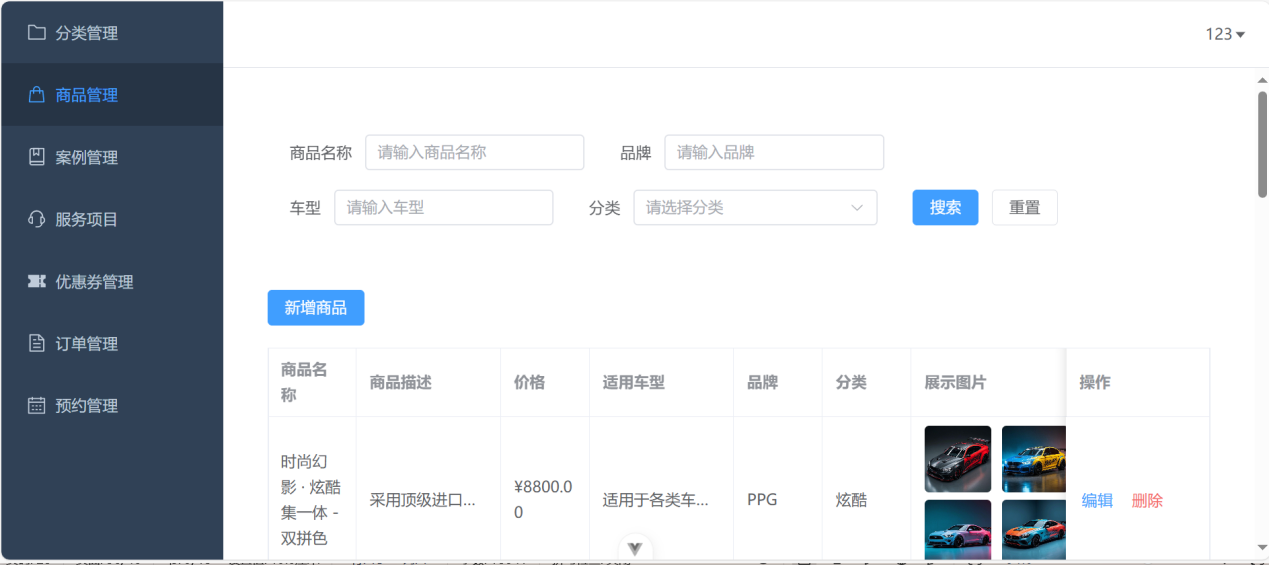The width and height of the screenshot is (1269, 565).
Task: Click the calendar icon beside 预约管理
Action: click(37, 406)
